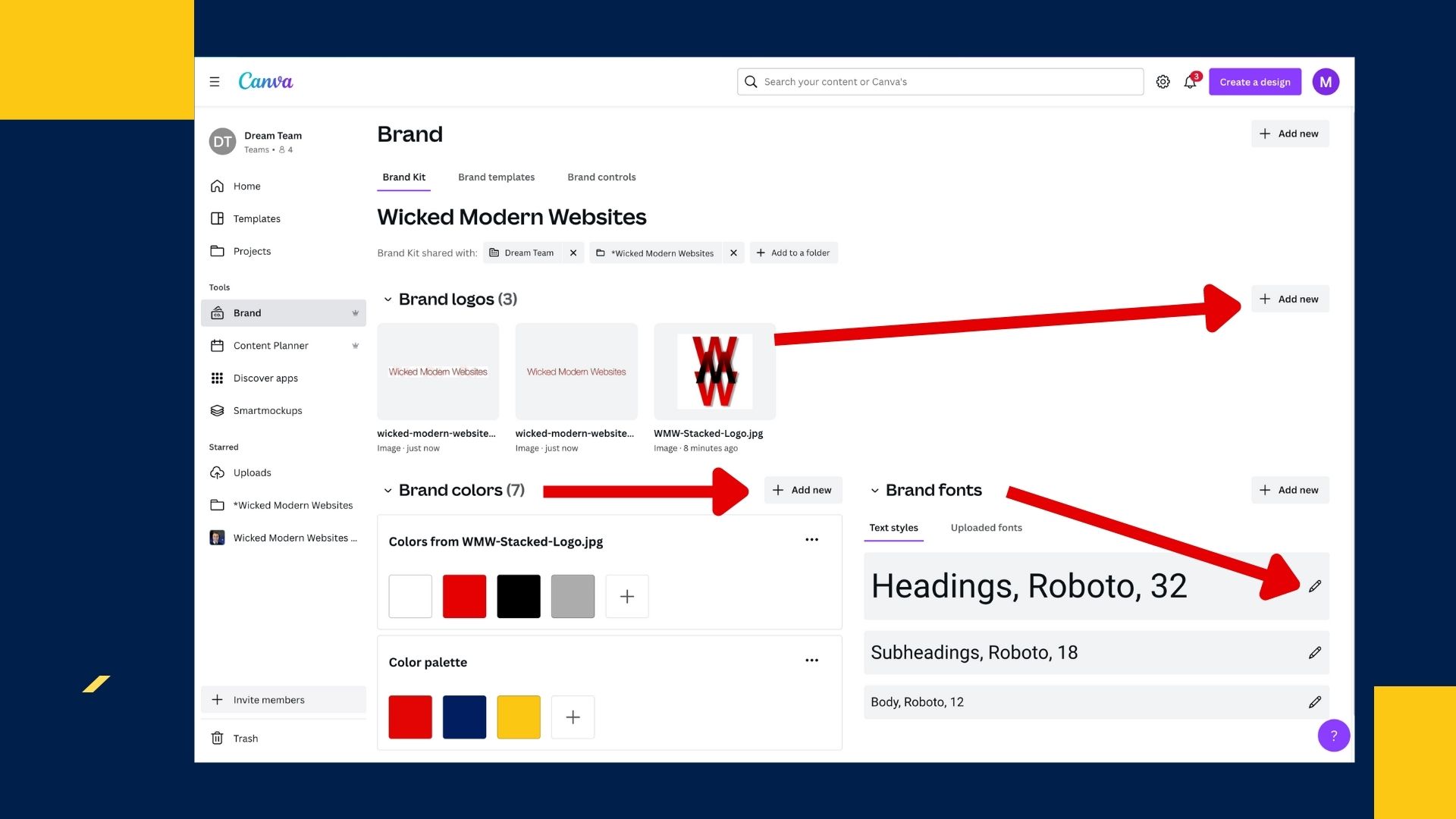Open notifications bell icon
Screen dimensions: 1456x819
tap(1191, 82)
